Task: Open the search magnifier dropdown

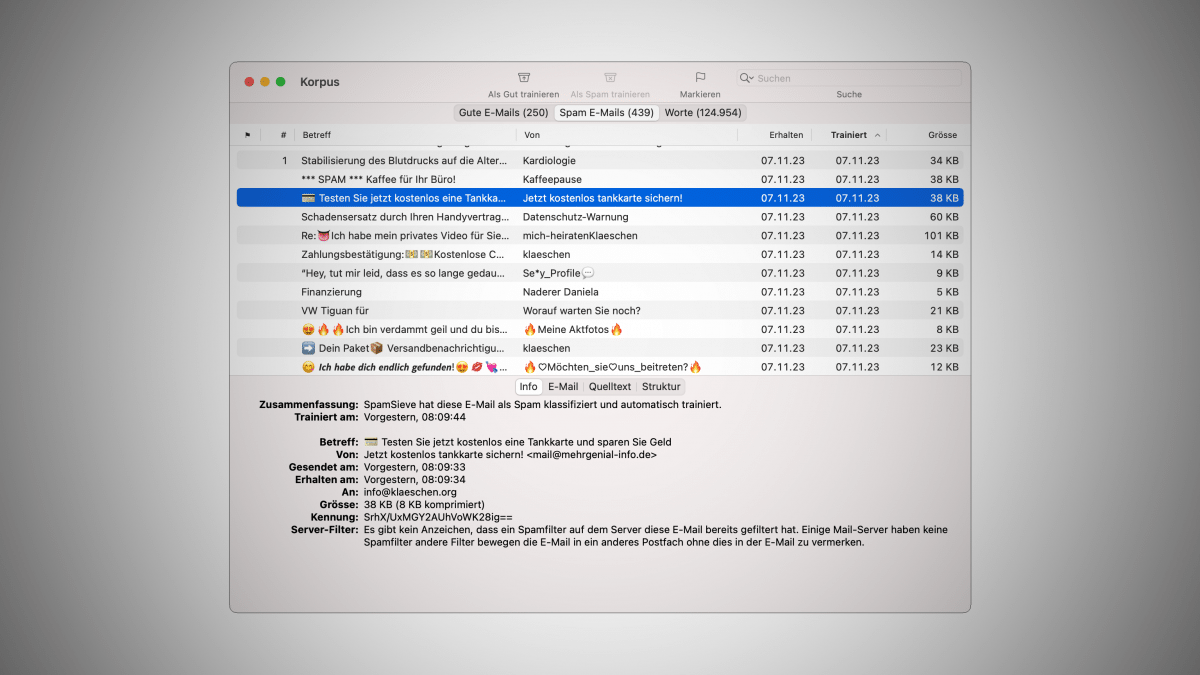Action: [747, 78]
